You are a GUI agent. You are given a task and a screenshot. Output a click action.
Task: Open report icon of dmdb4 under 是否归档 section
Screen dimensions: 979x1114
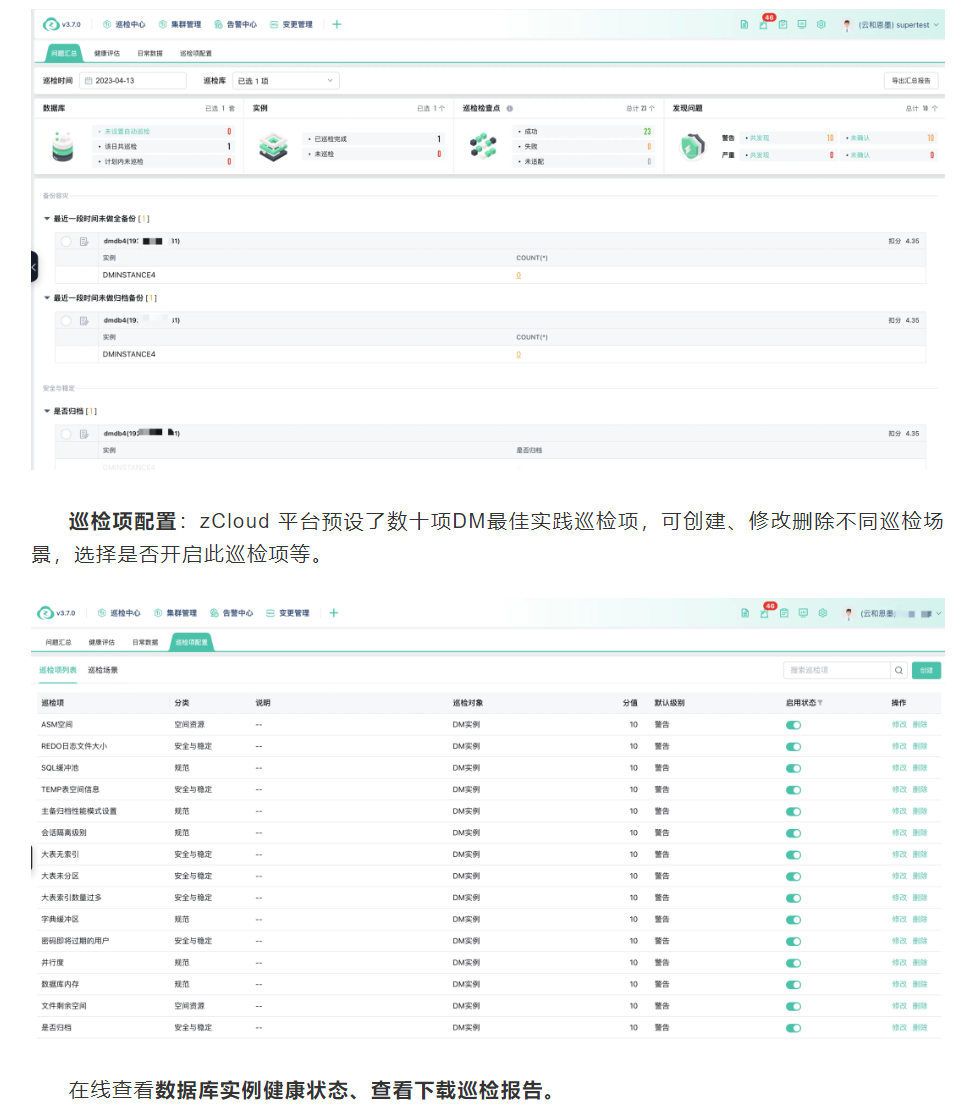point(85,434)
